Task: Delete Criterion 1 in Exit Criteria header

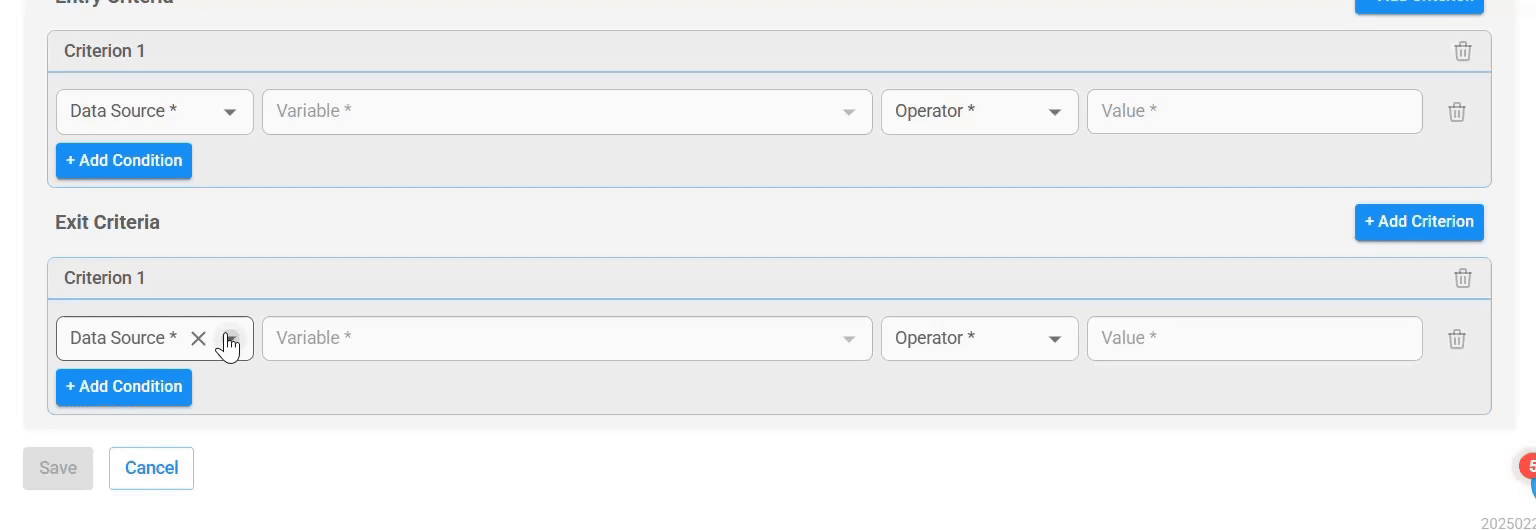Action: pos(1462,278)
